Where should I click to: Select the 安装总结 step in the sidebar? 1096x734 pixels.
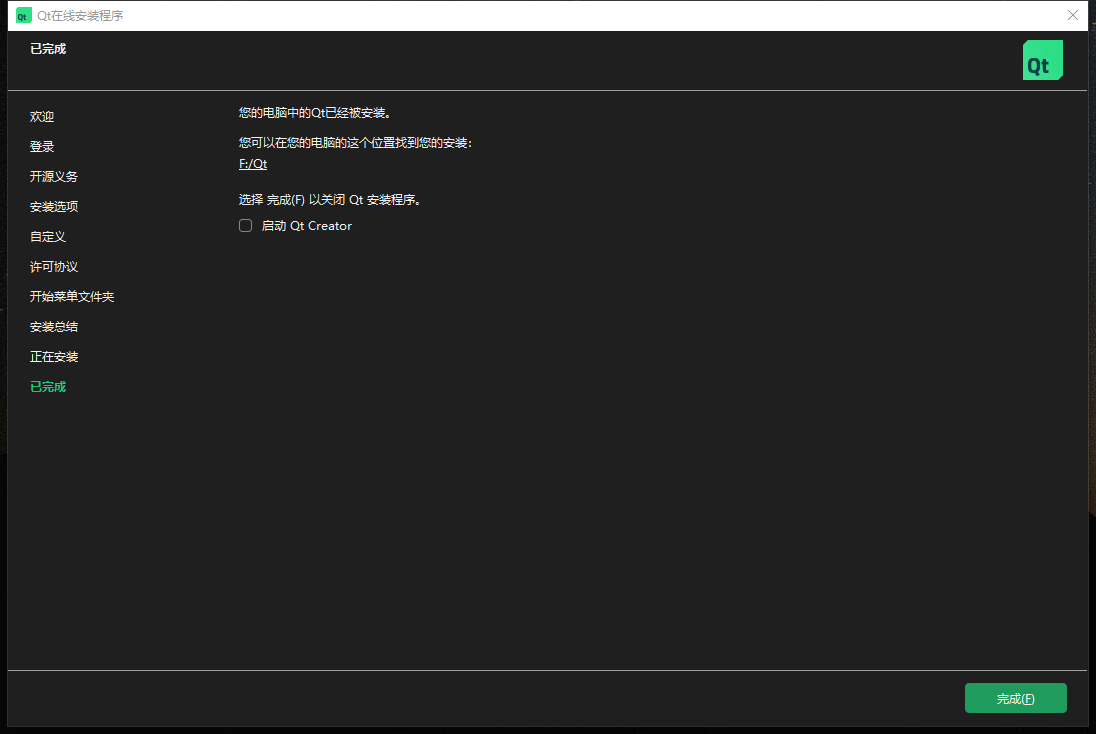coord(54,327)
